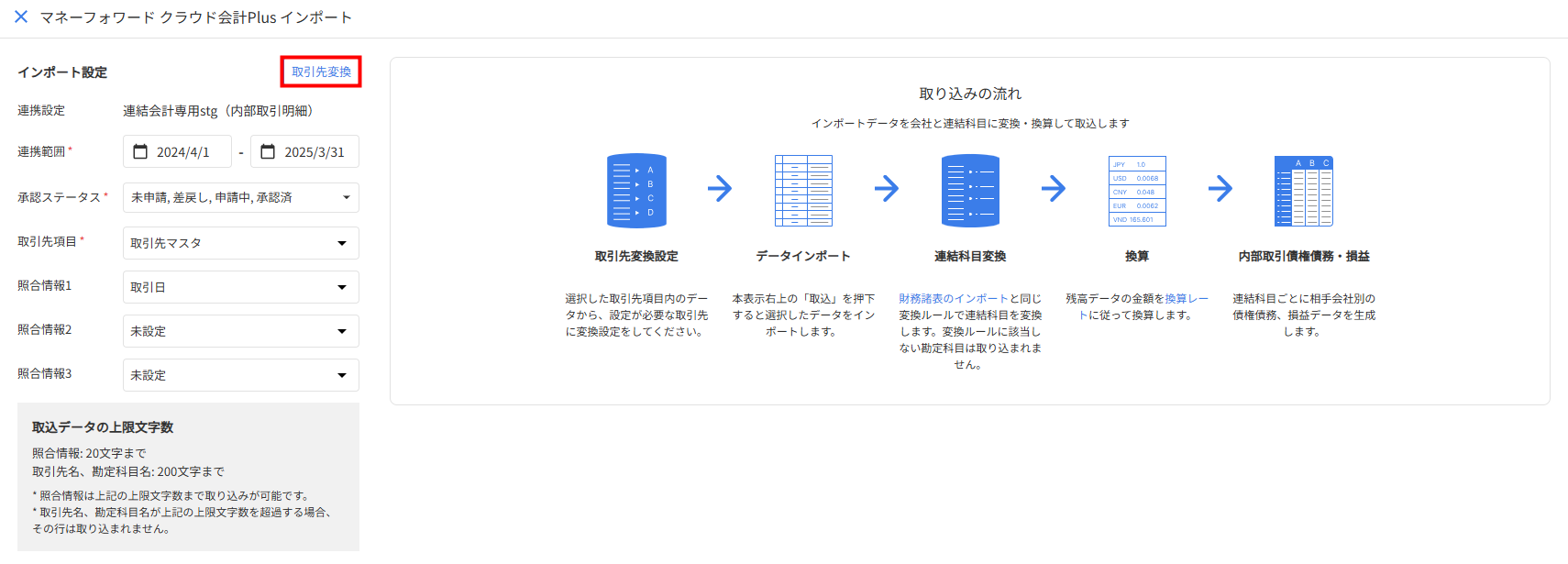The image size is (1568, 564).
Task: Click the データインポート table illustration
Action: pyautogui.click(x=803, y=191)
